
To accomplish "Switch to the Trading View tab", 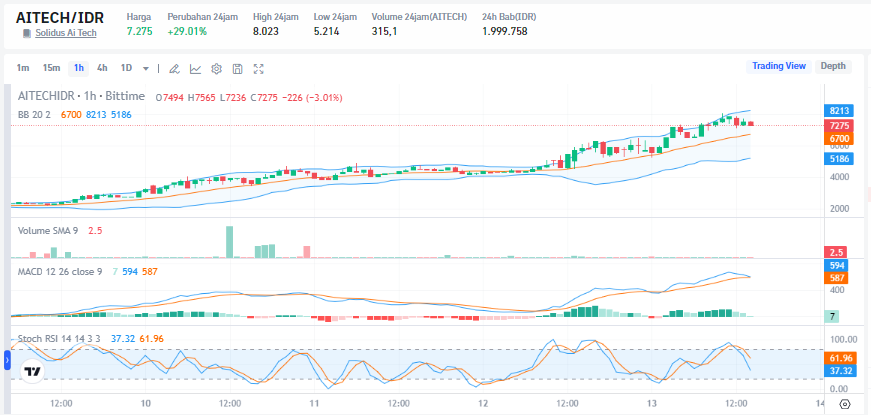I will coord(779,66).
